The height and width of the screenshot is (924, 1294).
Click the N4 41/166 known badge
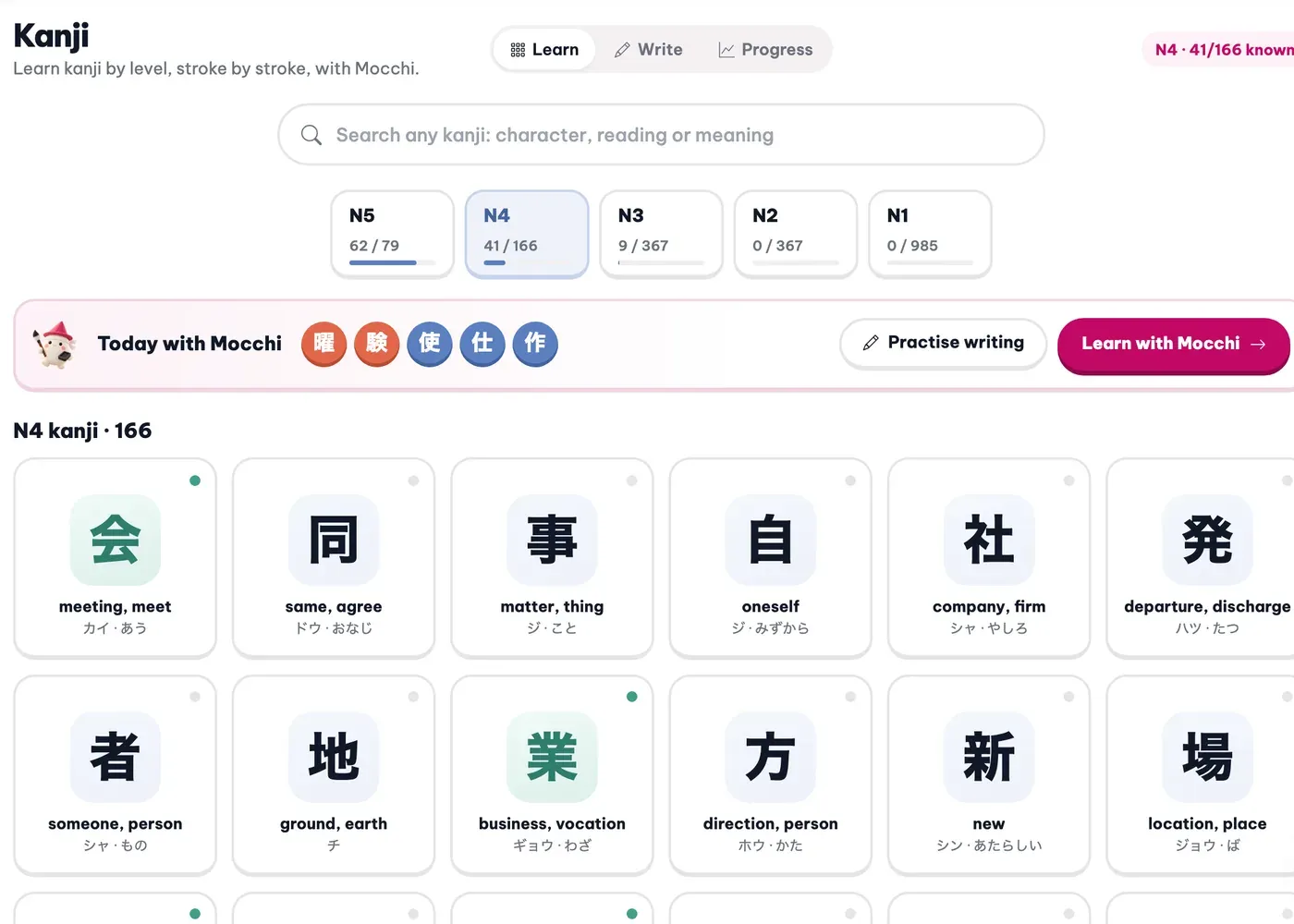[x=1219, y=50]
